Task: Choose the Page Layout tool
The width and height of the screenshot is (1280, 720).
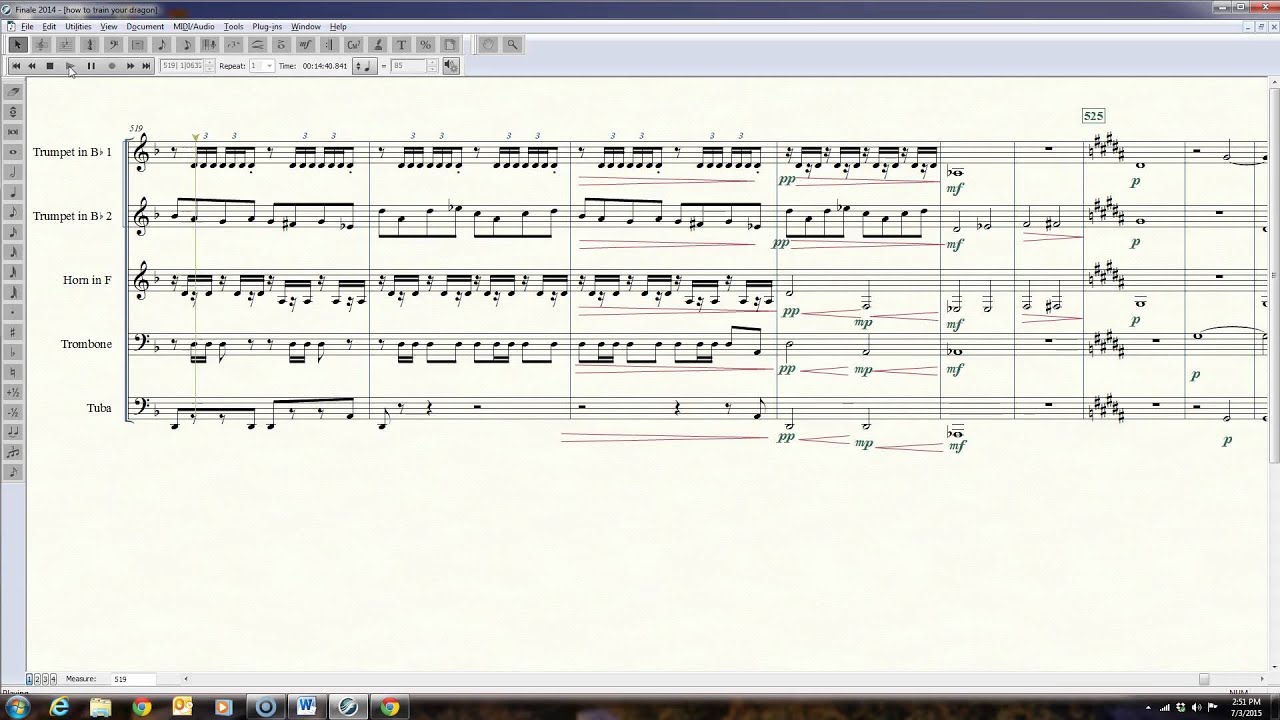Action: (449, 44)
